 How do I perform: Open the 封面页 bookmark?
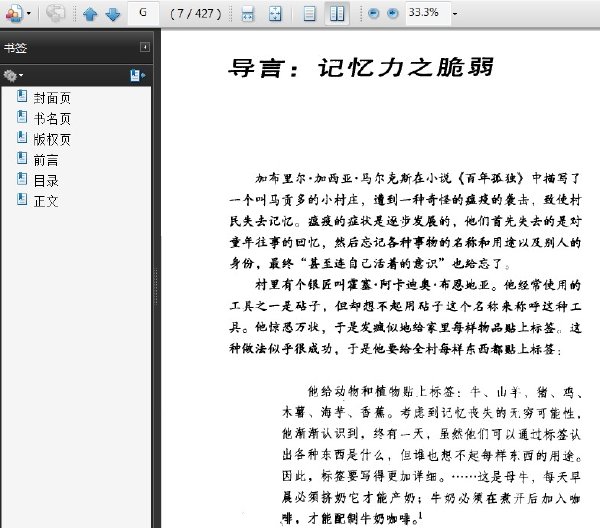[52, 98]
